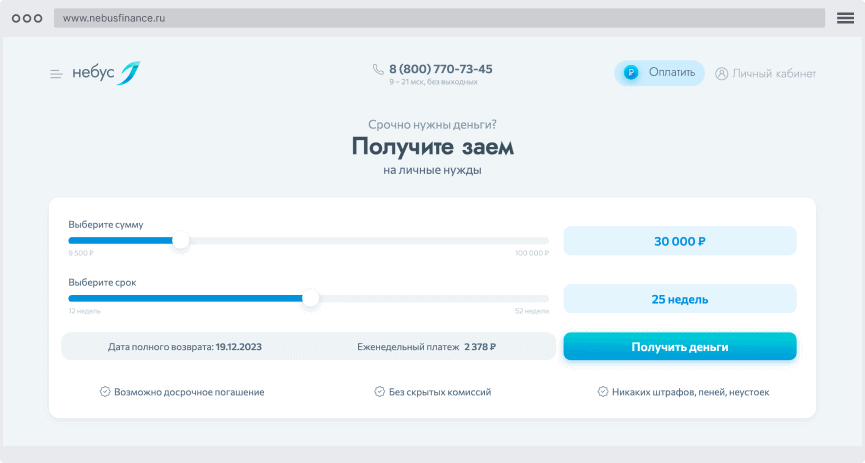This screenshot has height=463, width=865.
Task: Click the loan amount slider handle
Action: (180, 241)
